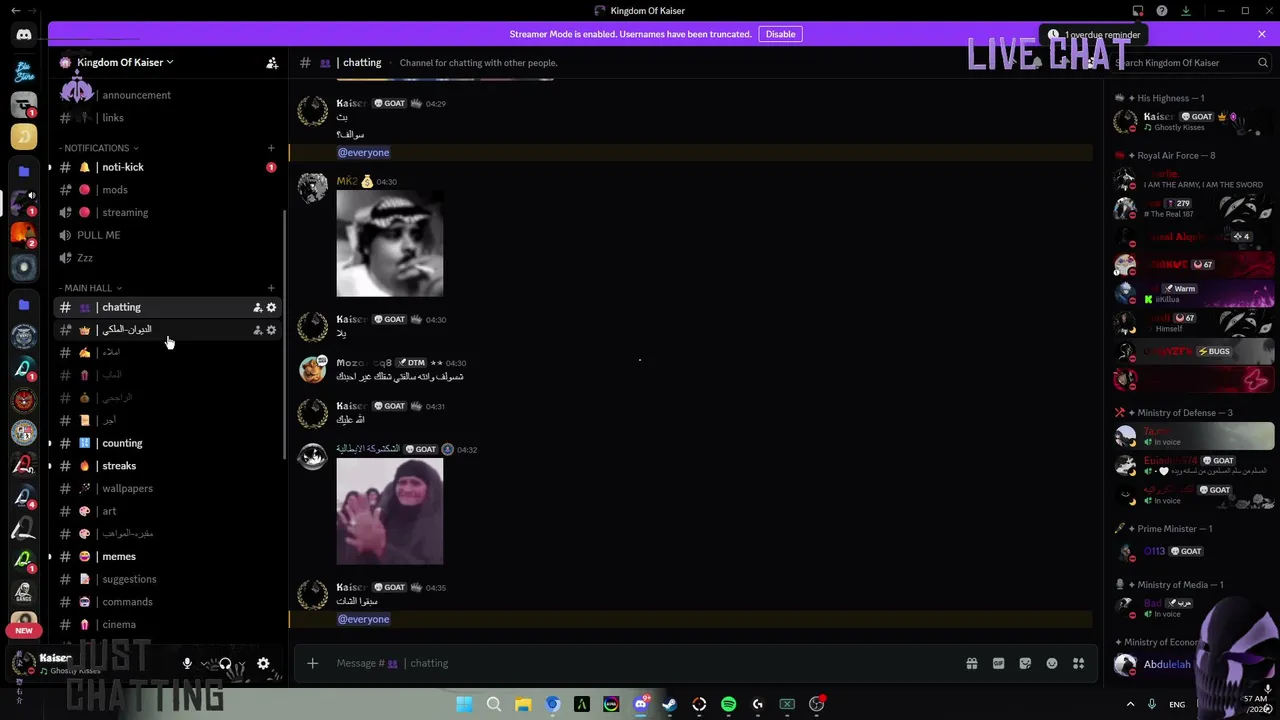This screenshot has height=720, width=1280.
Task: Join the Zzz voice channel
Action: (166, 258)
